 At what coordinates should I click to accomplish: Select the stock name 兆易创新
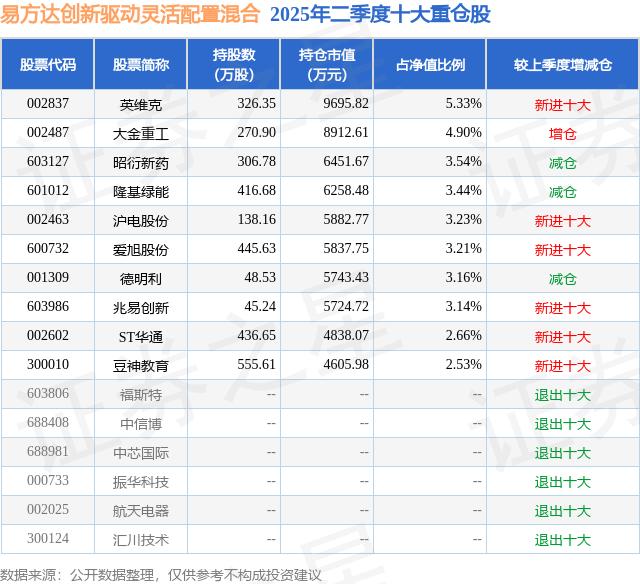click(x=141, y=308)
